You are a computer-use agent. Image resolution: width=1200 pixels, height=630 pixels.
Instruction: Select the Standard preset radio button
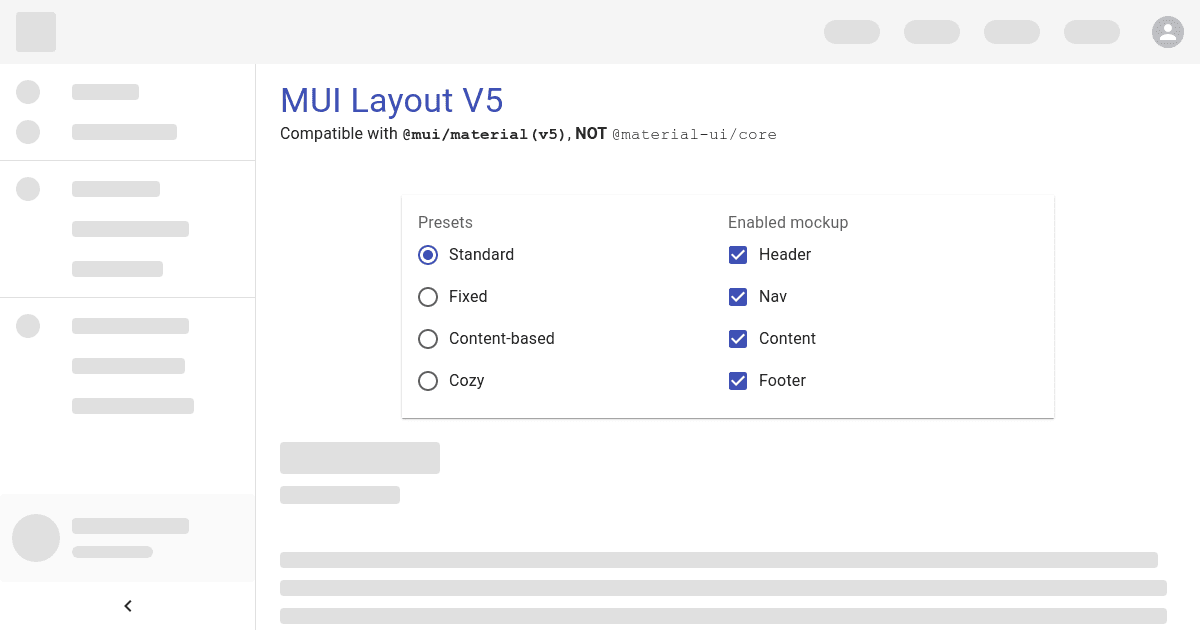tap(428, 255)
